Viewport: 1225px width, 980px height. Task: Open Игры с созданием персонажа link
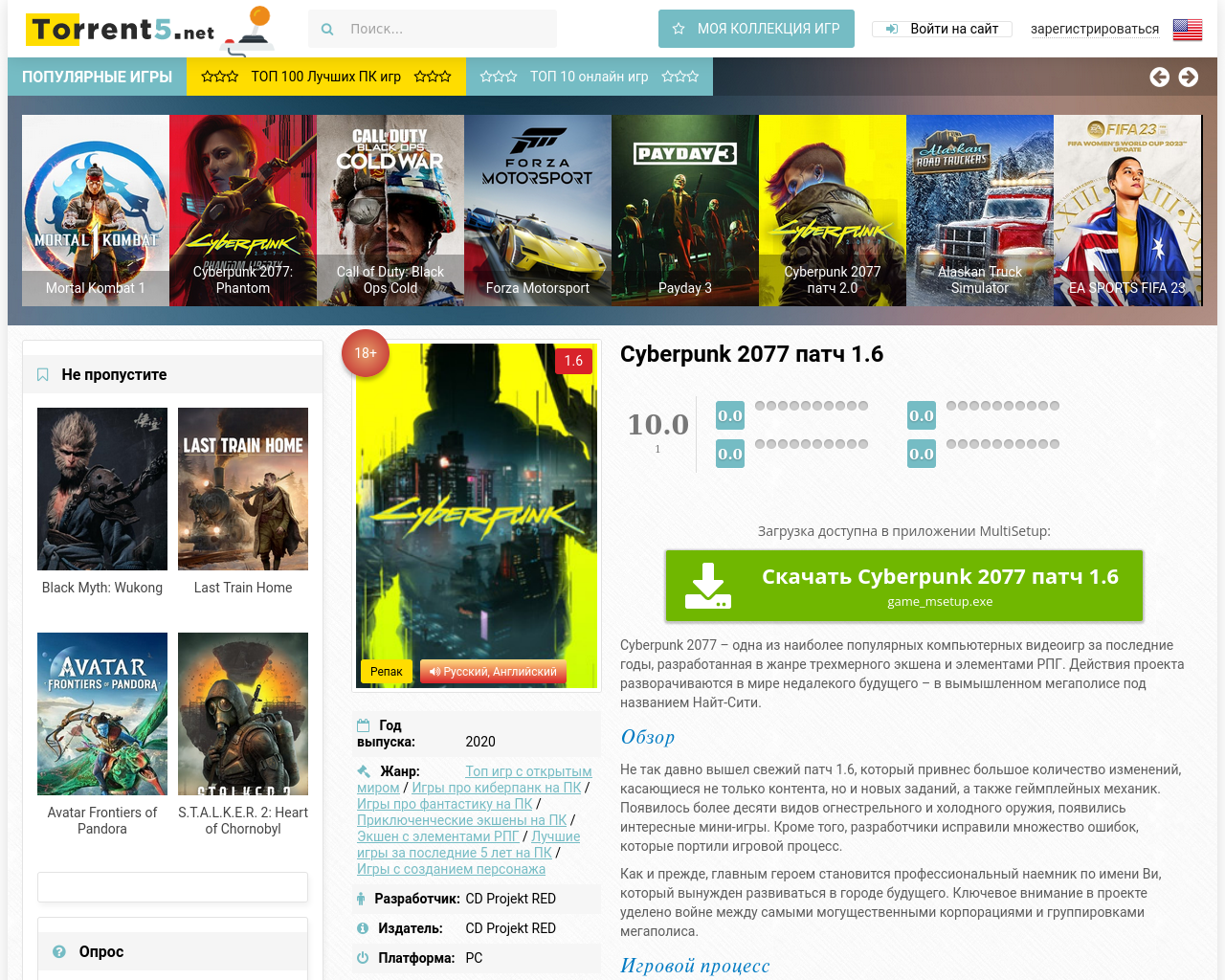tap(451, 869)
